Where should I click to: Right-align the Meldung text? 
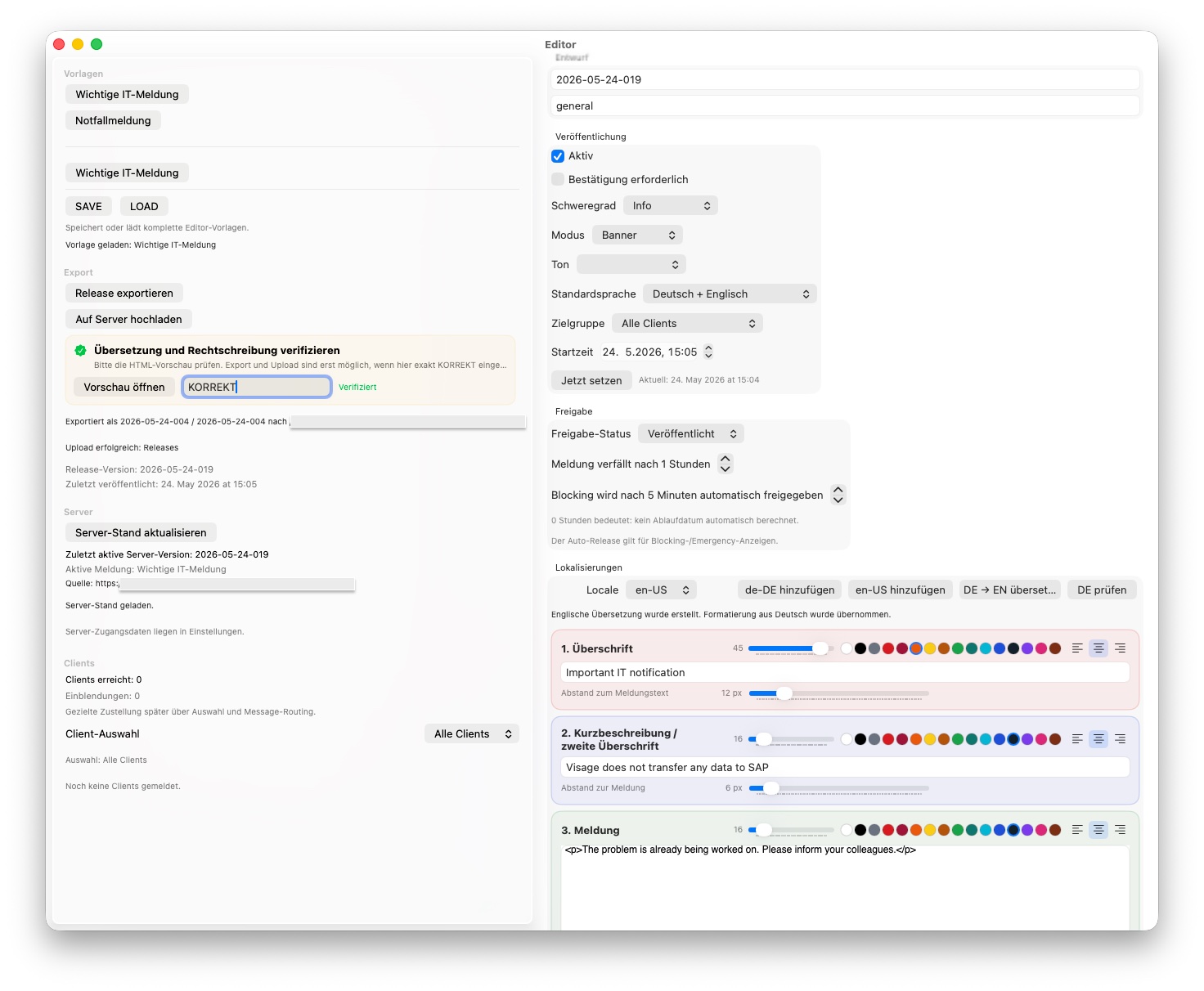(x=1120, y=830)
